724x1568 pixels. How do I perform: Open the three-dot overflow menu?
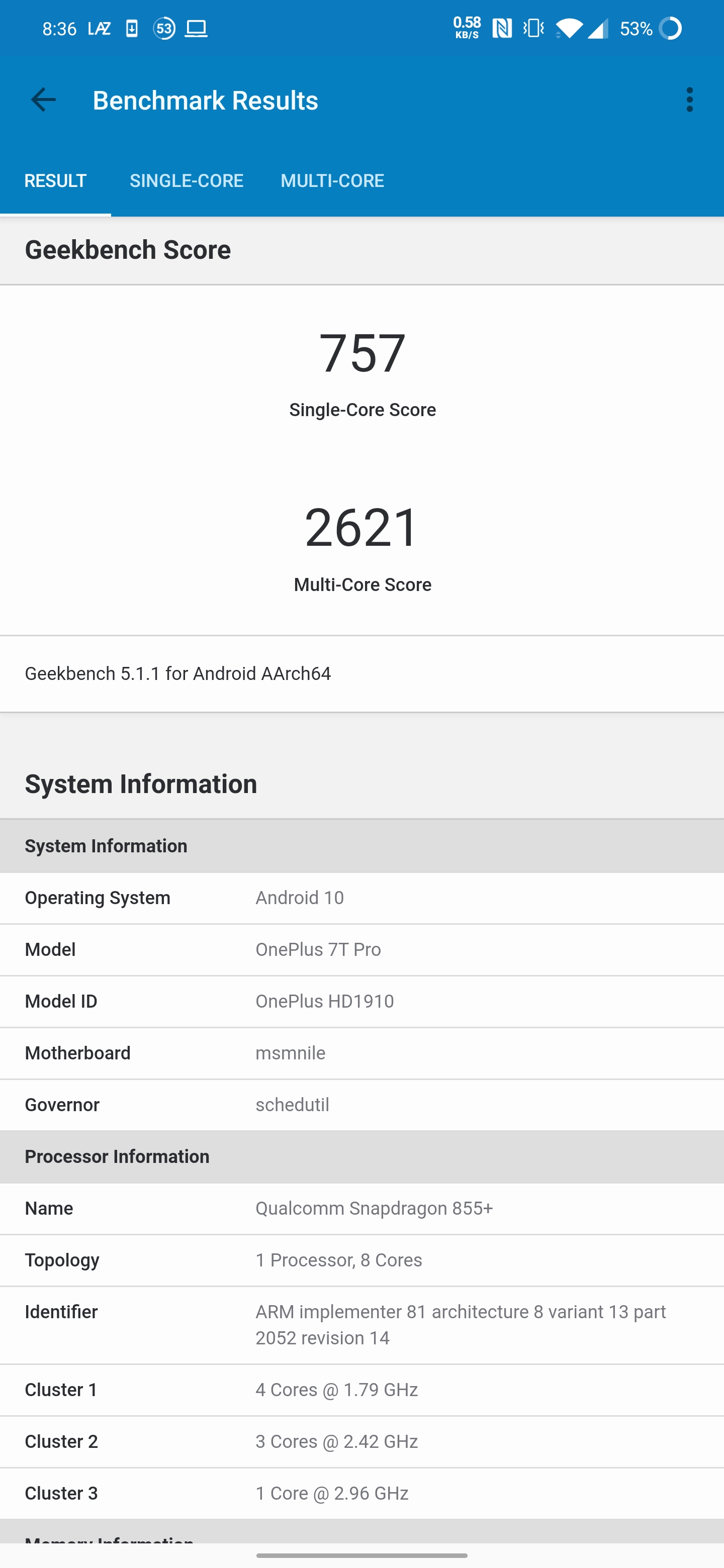point(689,100)
